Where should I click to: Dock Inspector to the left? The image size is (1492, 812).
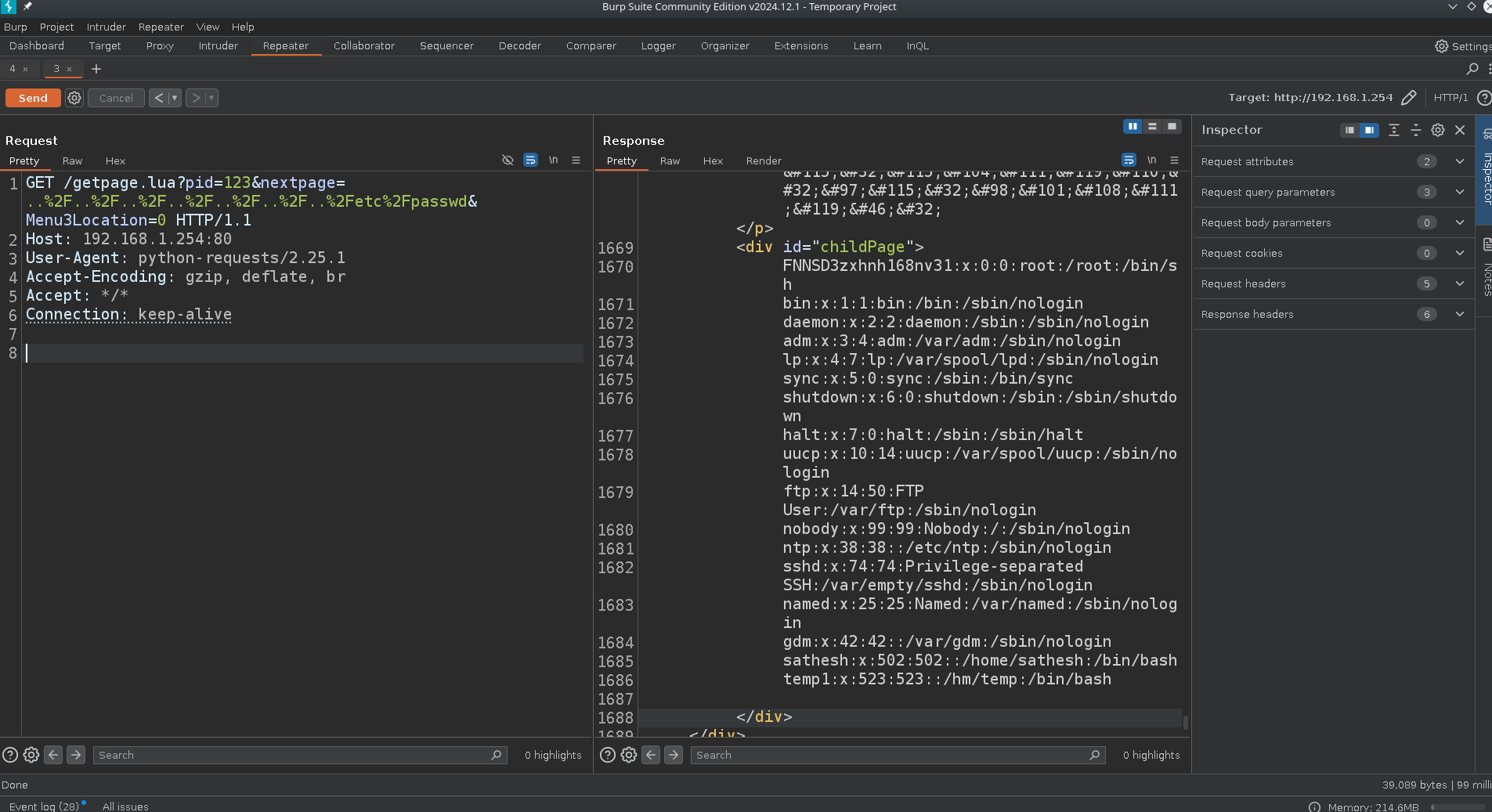click(1349, 130)
